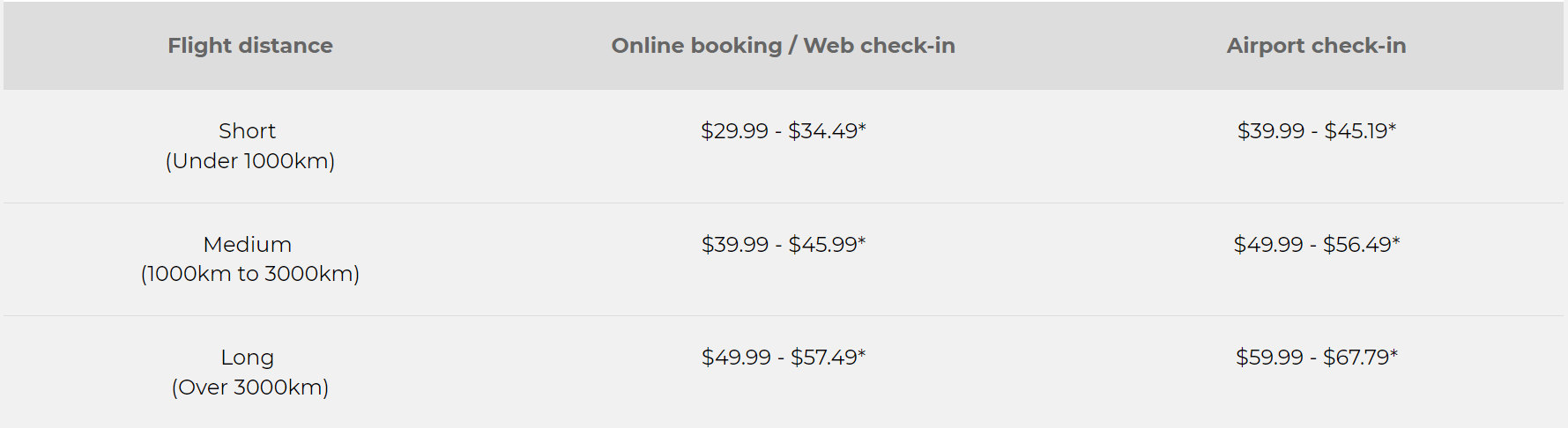Click the (Over 3000km) text
Screen dimensions: 1568x428
tap(250, 387)
